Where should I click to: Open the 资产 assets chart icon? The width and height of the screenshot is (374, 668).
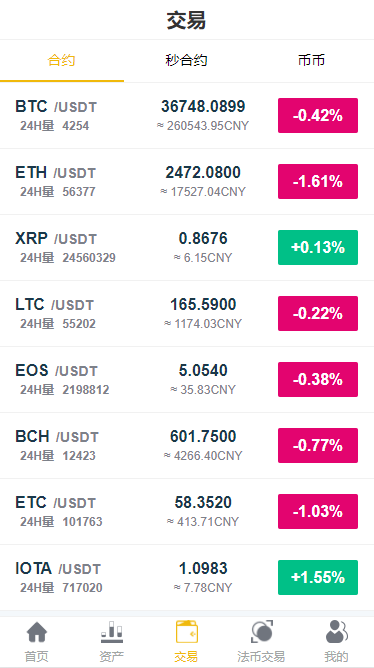(112, 632)
